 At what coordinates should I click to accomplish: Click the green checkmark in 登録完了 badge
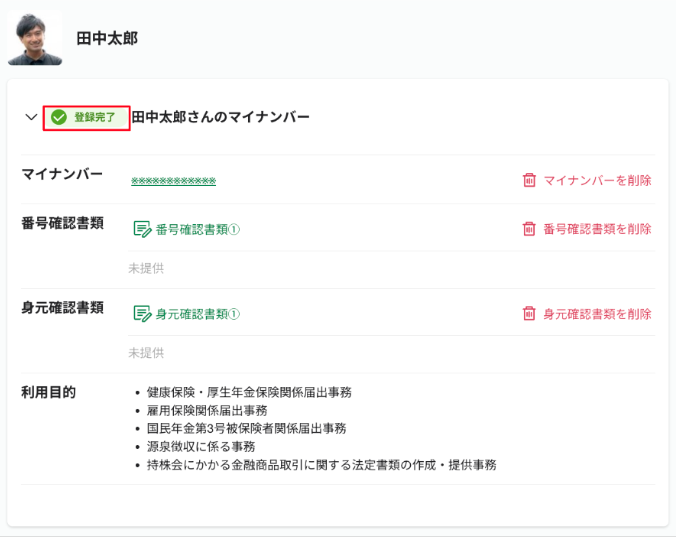(59, 117)
